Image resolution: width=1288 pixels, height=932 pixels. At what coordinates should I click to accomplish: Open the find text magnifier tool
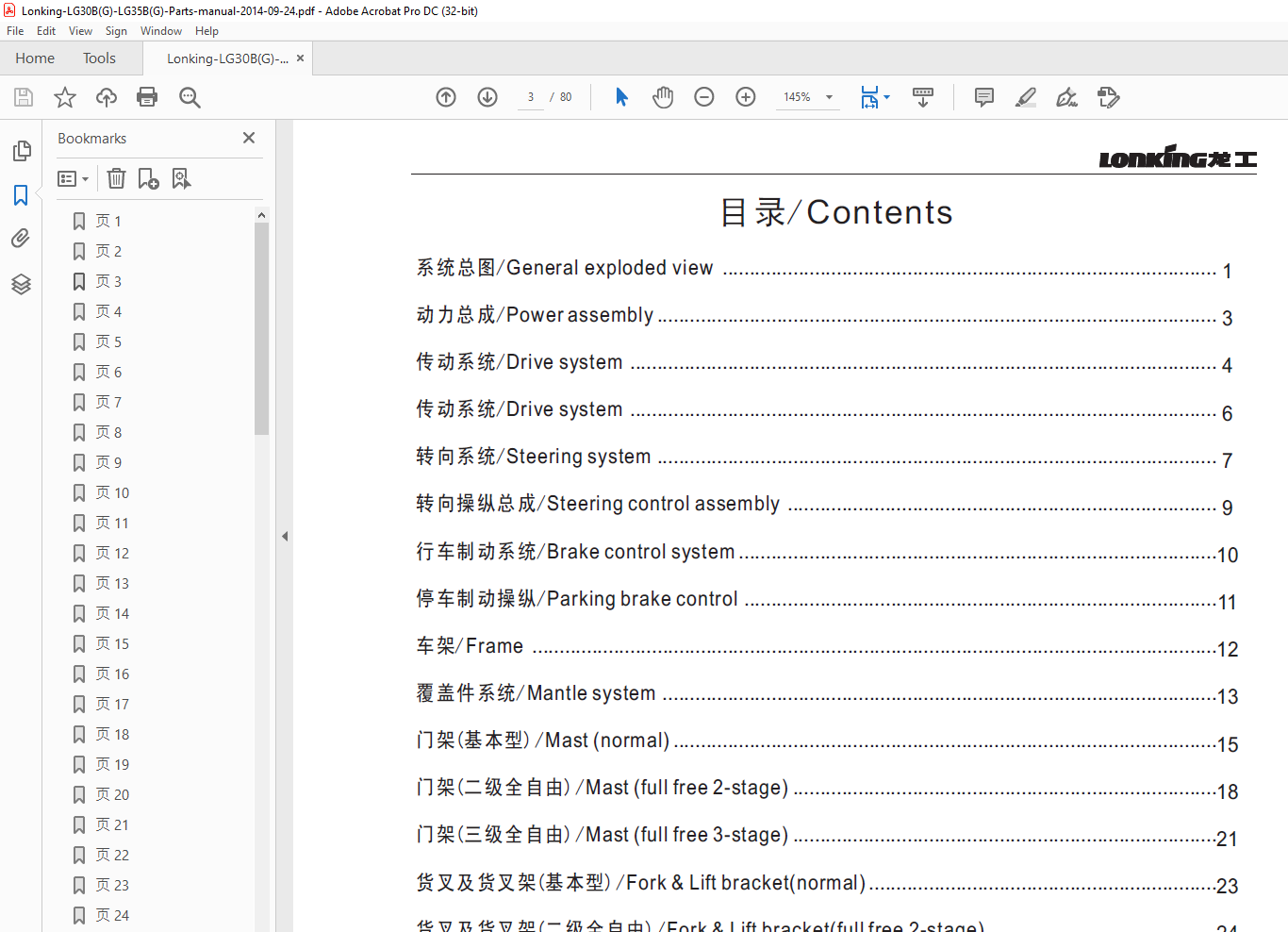(x=190, y=97)
